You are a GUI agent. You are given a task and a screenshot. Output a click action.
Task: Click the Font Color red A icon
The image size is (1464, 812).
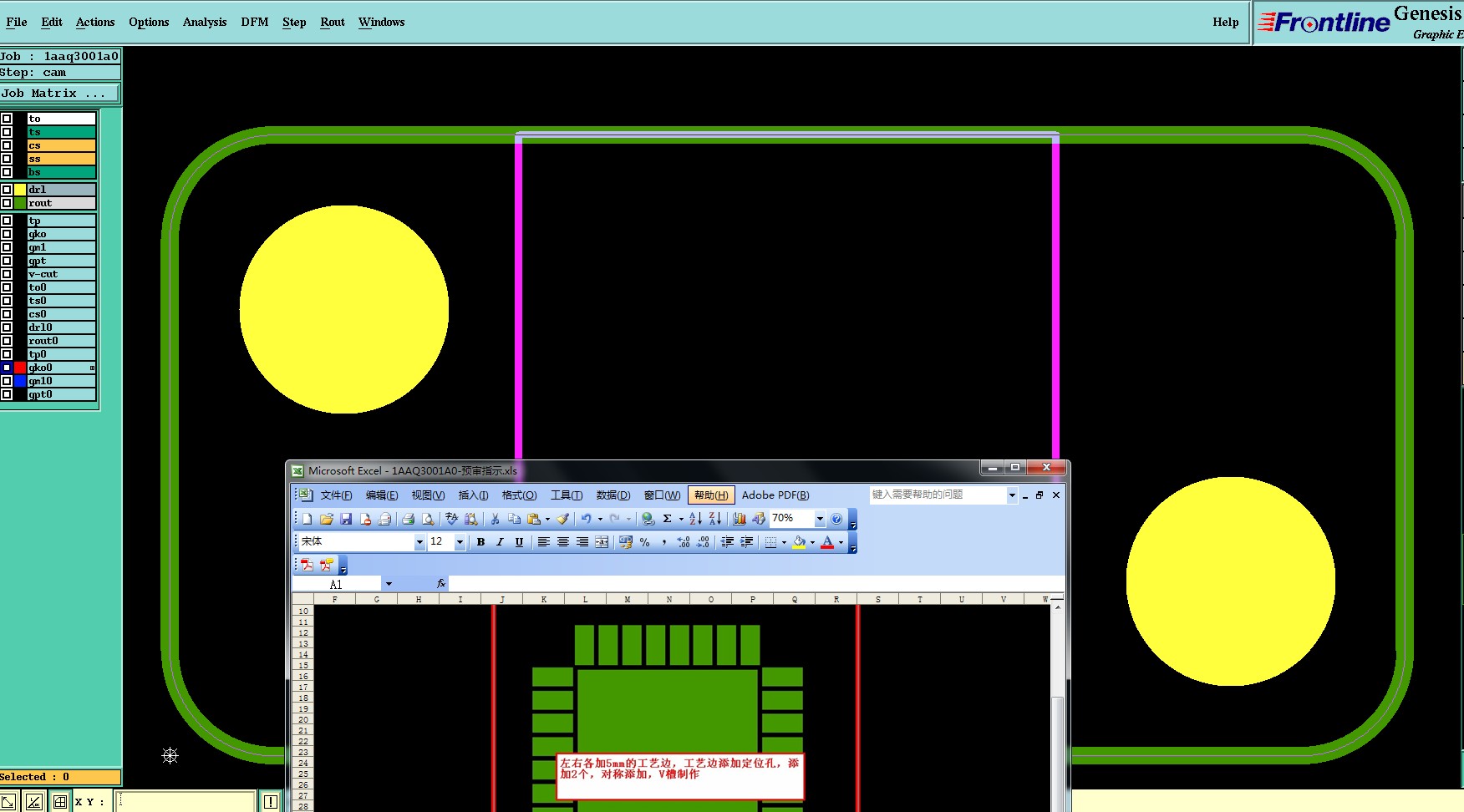point(827,542)
